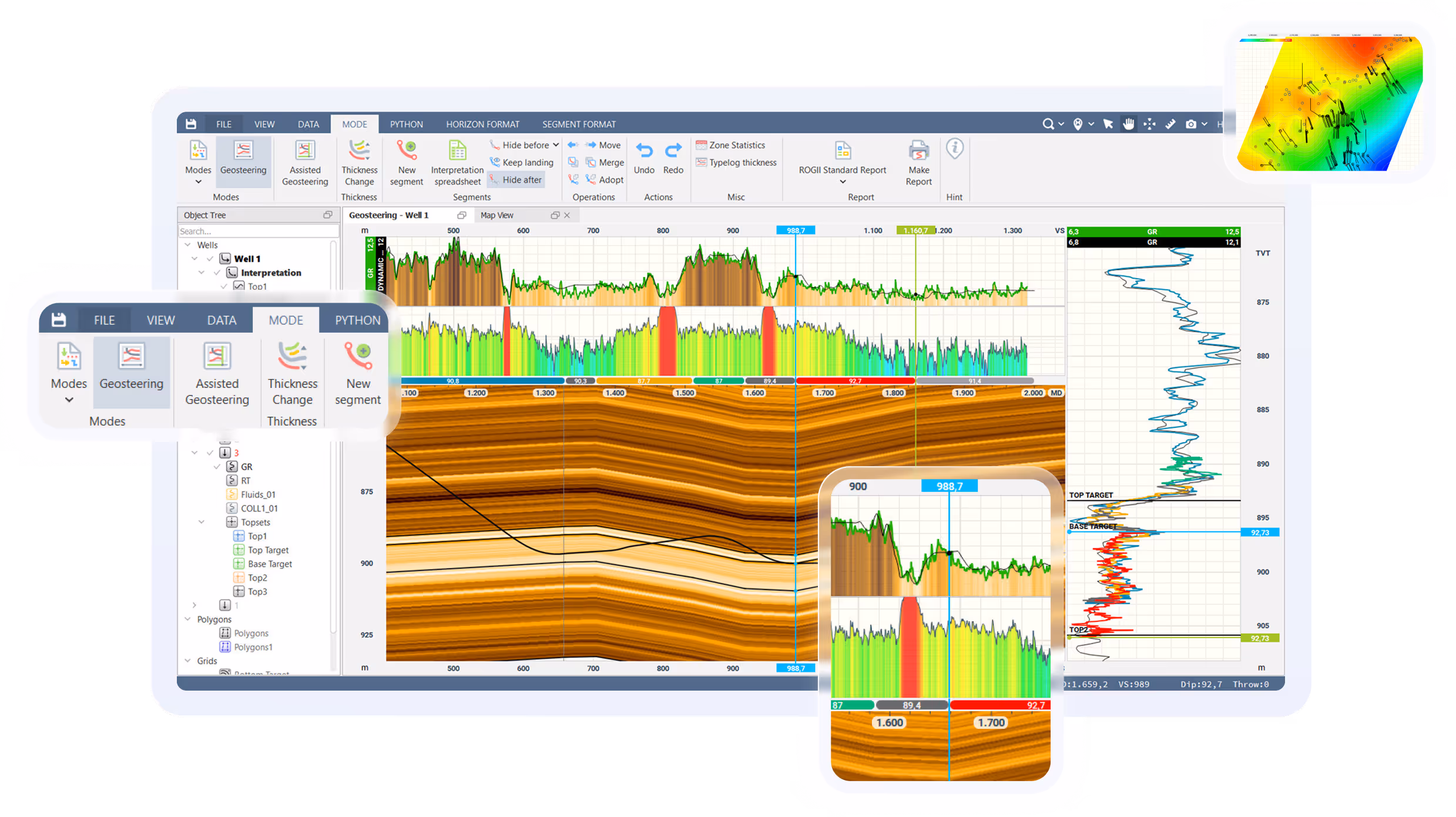Select Top3 in Topsets
The width and height of the screenshot is (1456, 817).
coord(257,591)
